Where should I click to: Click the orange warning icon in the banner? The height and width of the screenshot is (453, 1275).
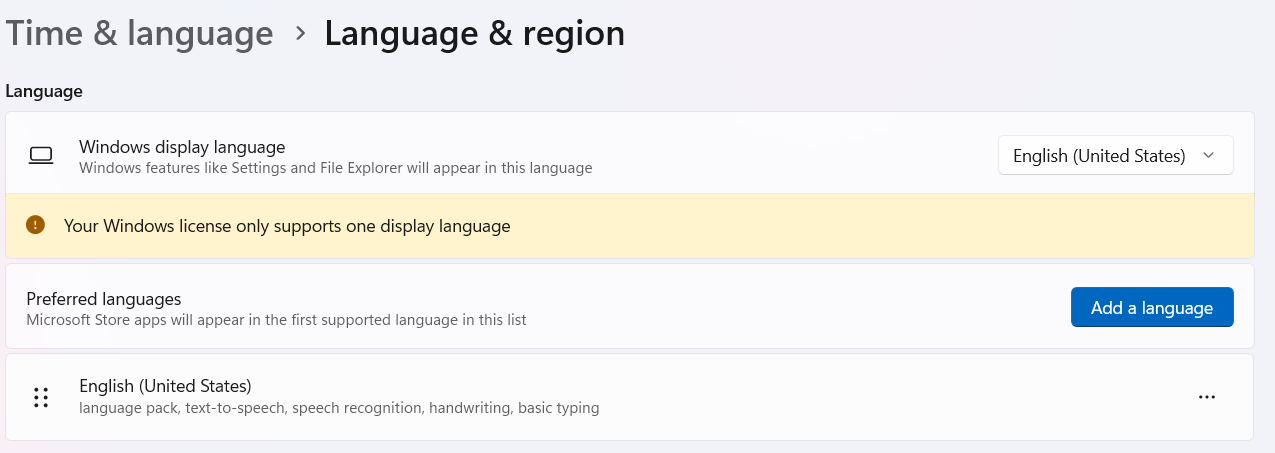36,225
